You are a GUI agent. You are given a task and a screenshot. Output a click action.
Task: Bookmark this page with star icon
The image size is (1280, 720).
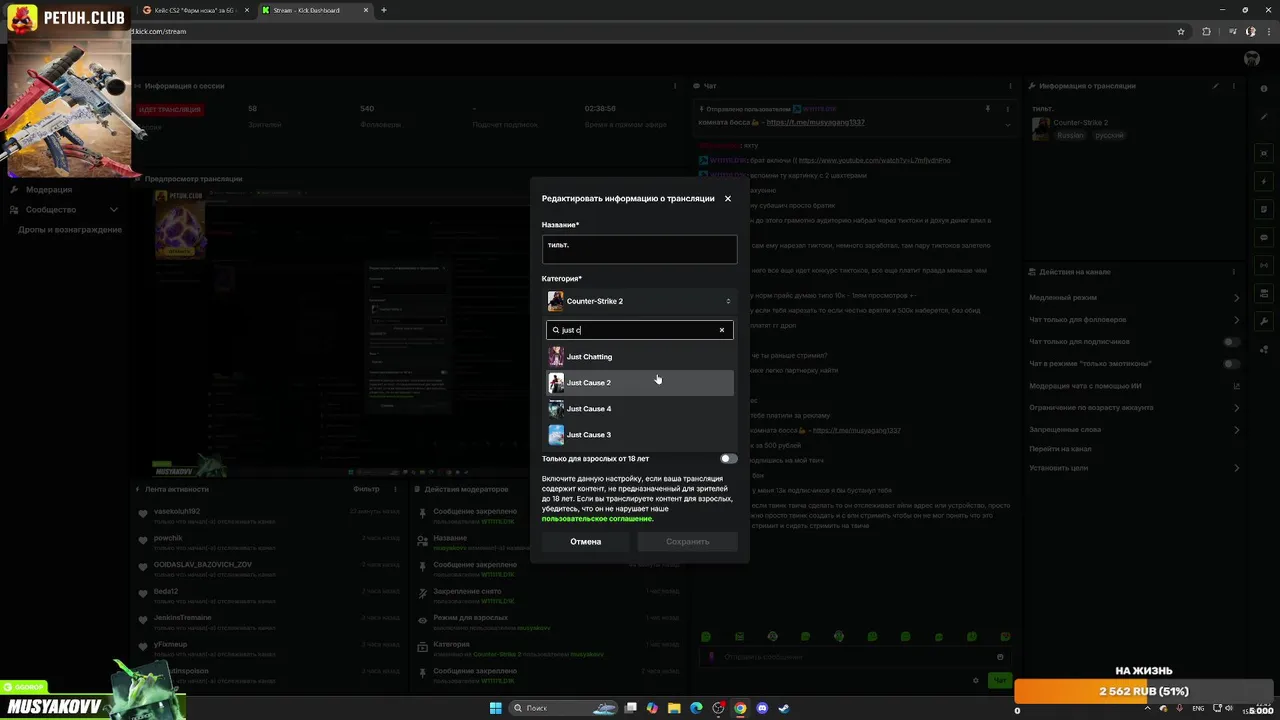pos(1181,31)
